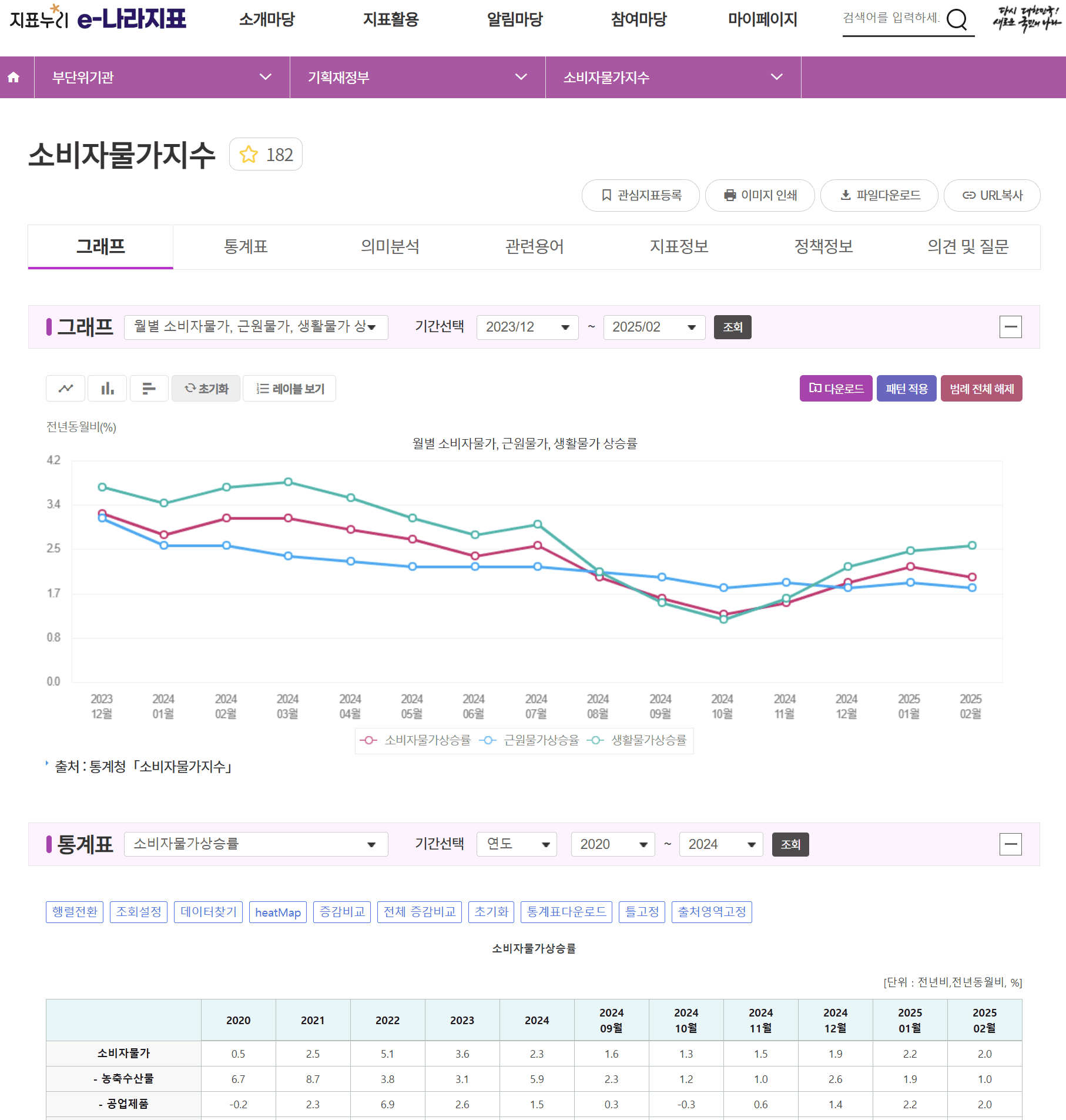Collapse the 그래프 section with minus icon
The width and height of the screenshot is (1066, 1120).
1010,327
